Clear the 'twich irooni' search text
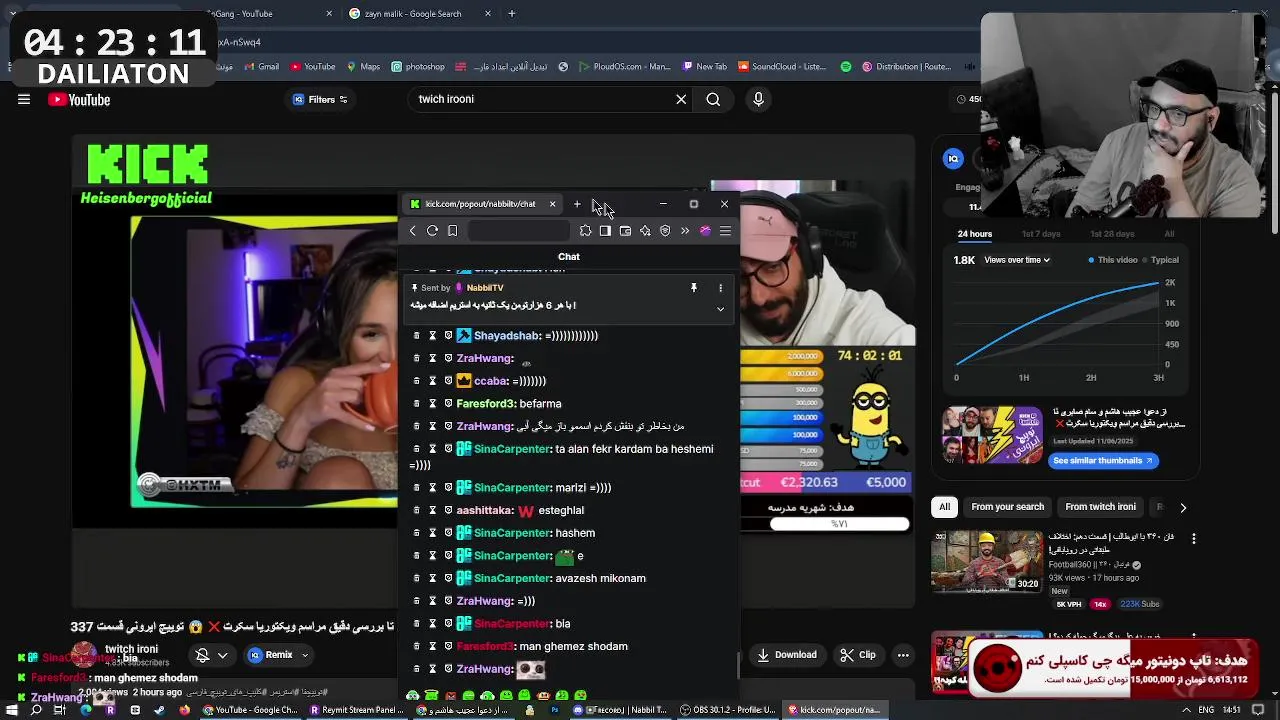 click(681, 99)
